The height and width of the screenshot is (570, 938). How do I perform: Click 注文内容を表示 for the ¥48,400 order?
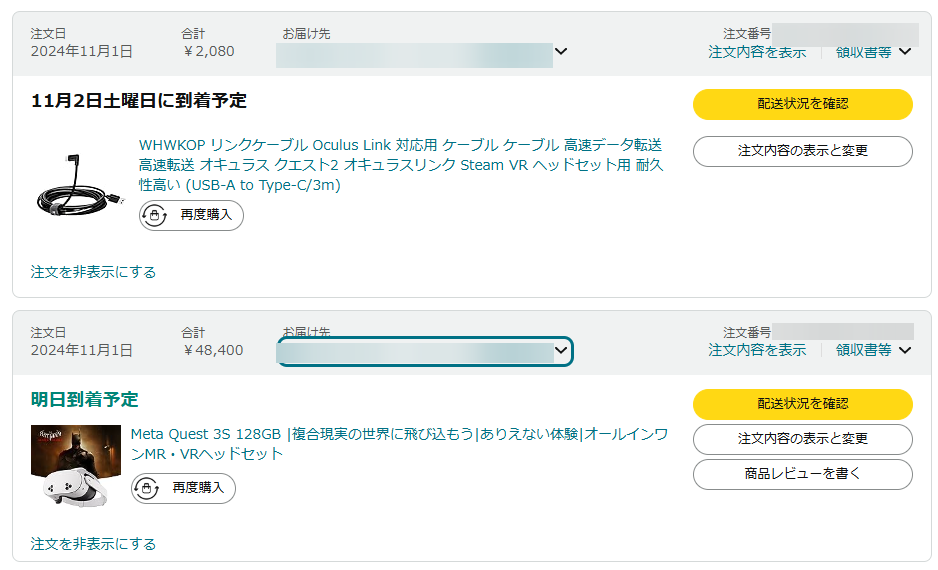tap(757, 350)
